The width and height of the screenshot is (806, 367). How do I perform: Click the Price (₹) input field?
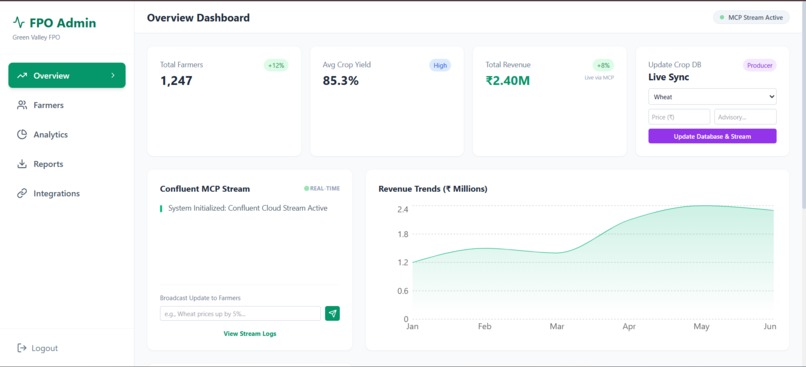point(679,117)
